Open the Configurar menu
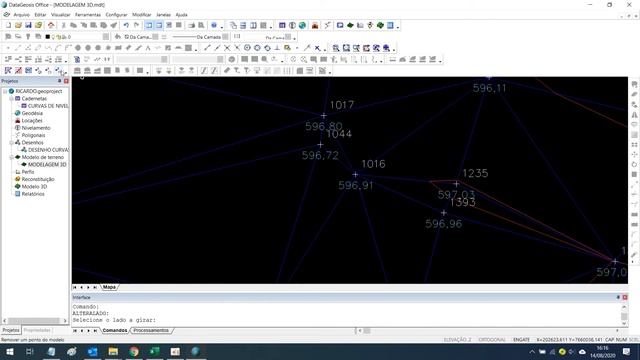This screenshot has width=640, height=360. pos(116,15)
